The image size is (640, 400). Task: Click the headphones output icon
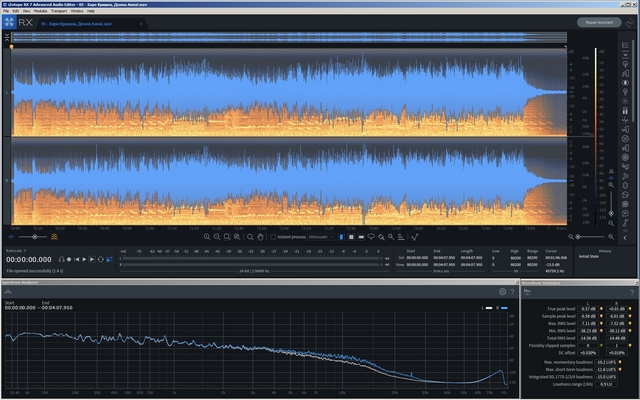tap(61, 260)
